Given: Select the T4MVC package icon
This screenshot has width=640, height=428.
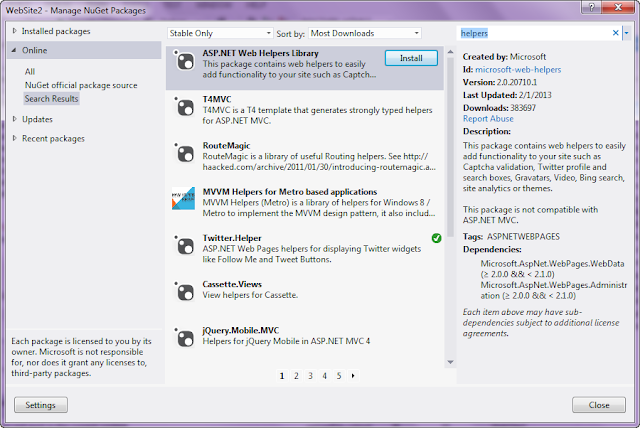Looking at the screenshot, I should (x=184, y=108).
